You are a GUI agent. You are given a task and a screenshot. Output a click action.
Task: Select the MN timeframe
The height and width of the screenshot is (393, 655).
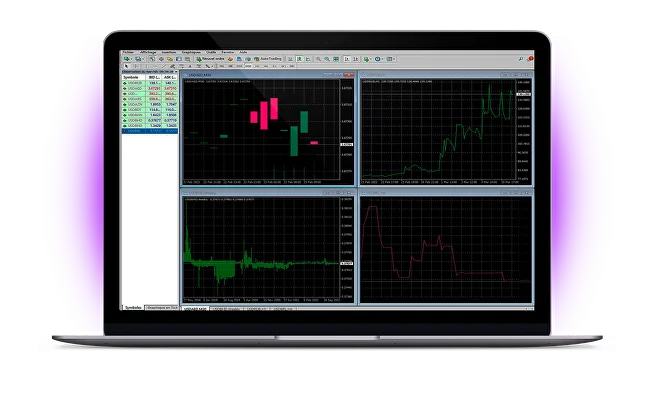click(x=292, y=66)
